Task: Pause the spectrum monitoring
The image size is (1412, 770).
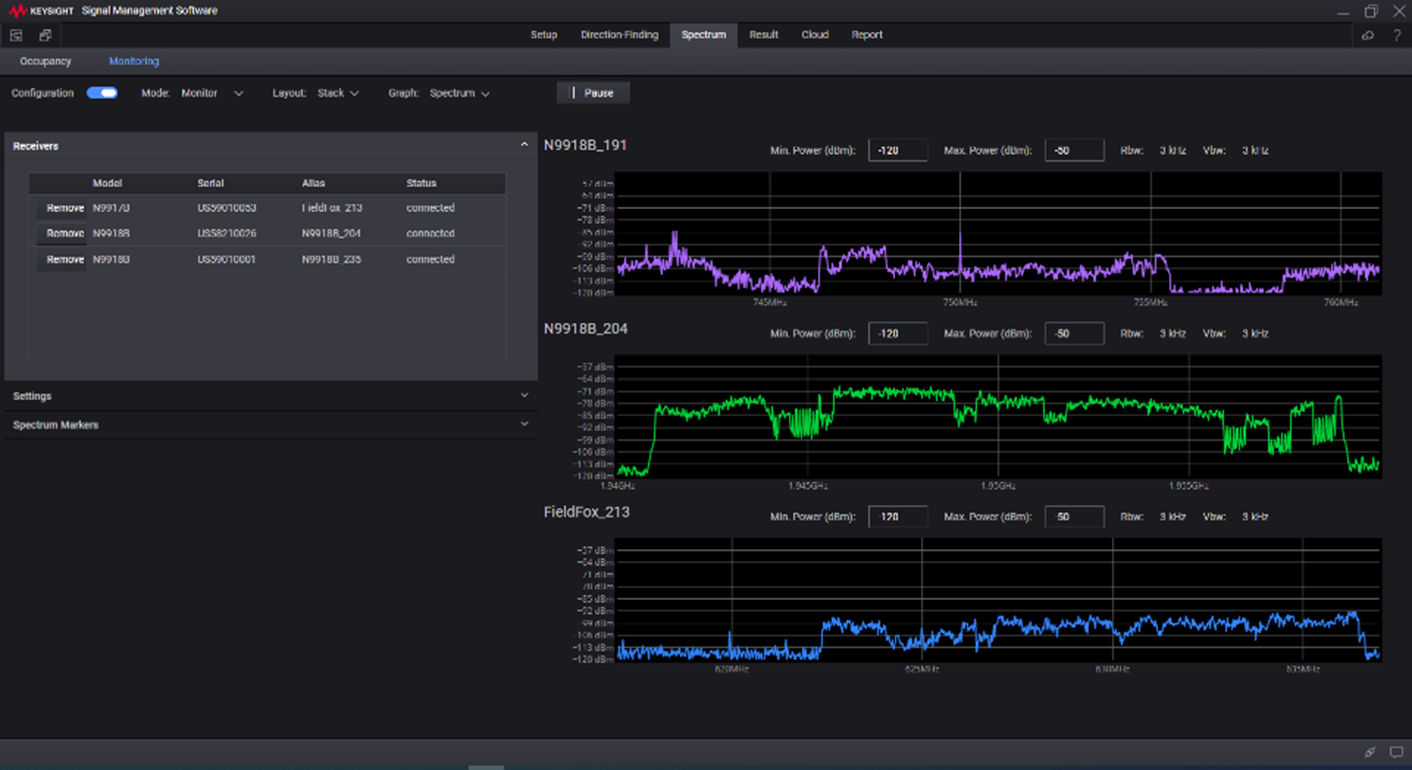Action: tap(593, 93)
